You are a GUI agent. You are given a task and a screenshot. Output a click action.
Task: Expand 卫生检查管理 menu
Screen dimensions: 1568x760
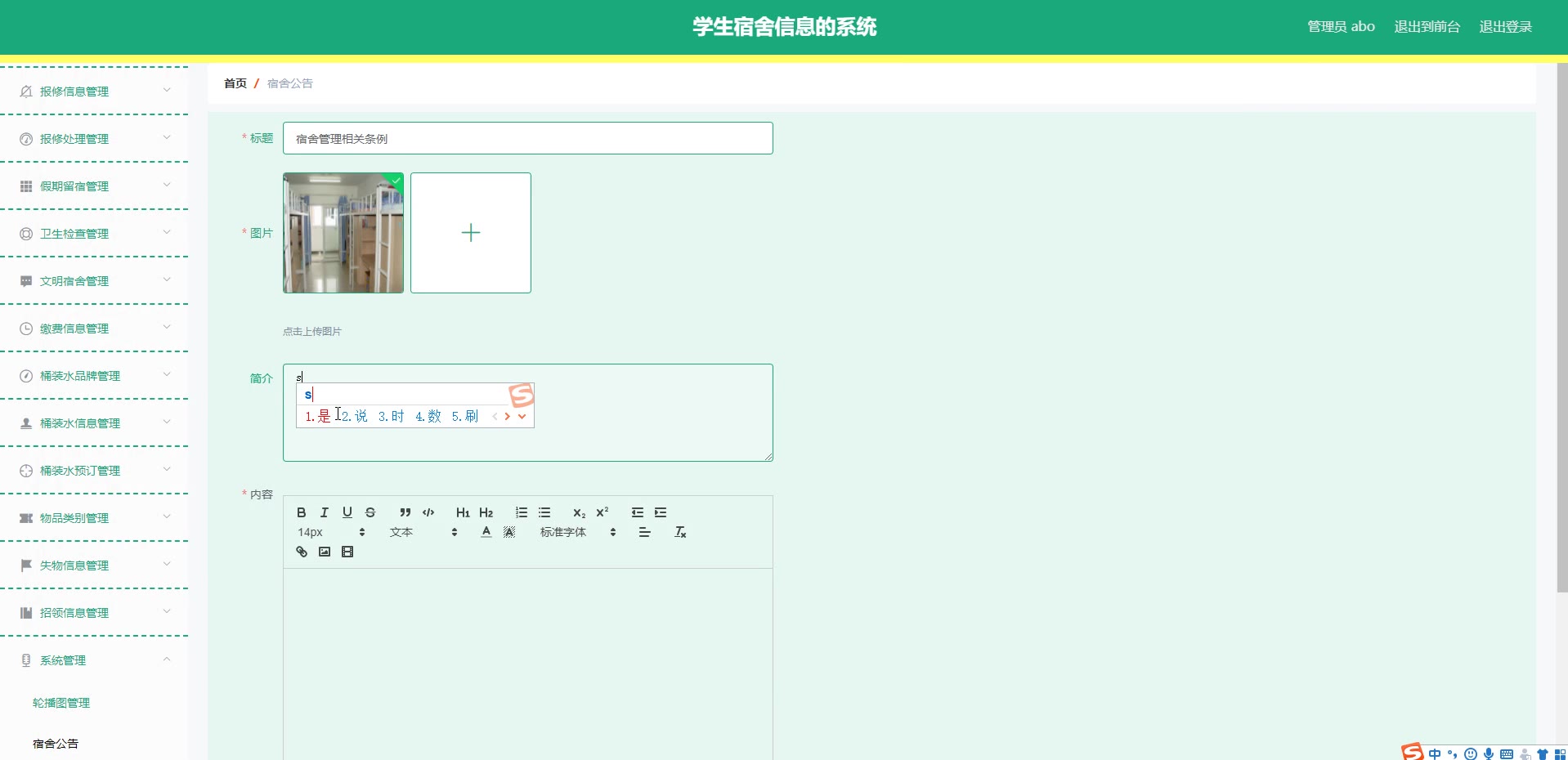(94, 234)
